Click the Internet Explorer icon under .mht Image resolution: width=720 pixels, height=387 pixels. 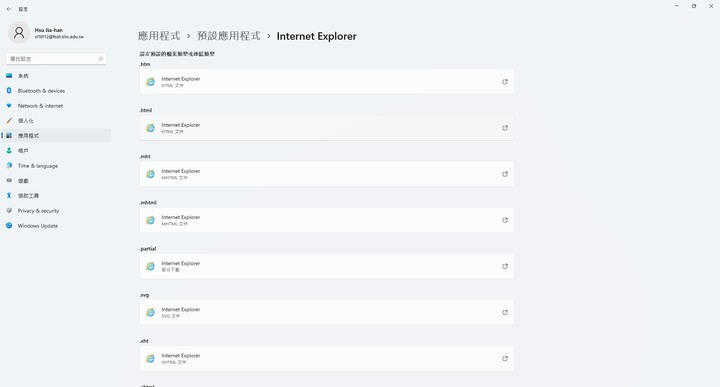(x=150, y=174)
